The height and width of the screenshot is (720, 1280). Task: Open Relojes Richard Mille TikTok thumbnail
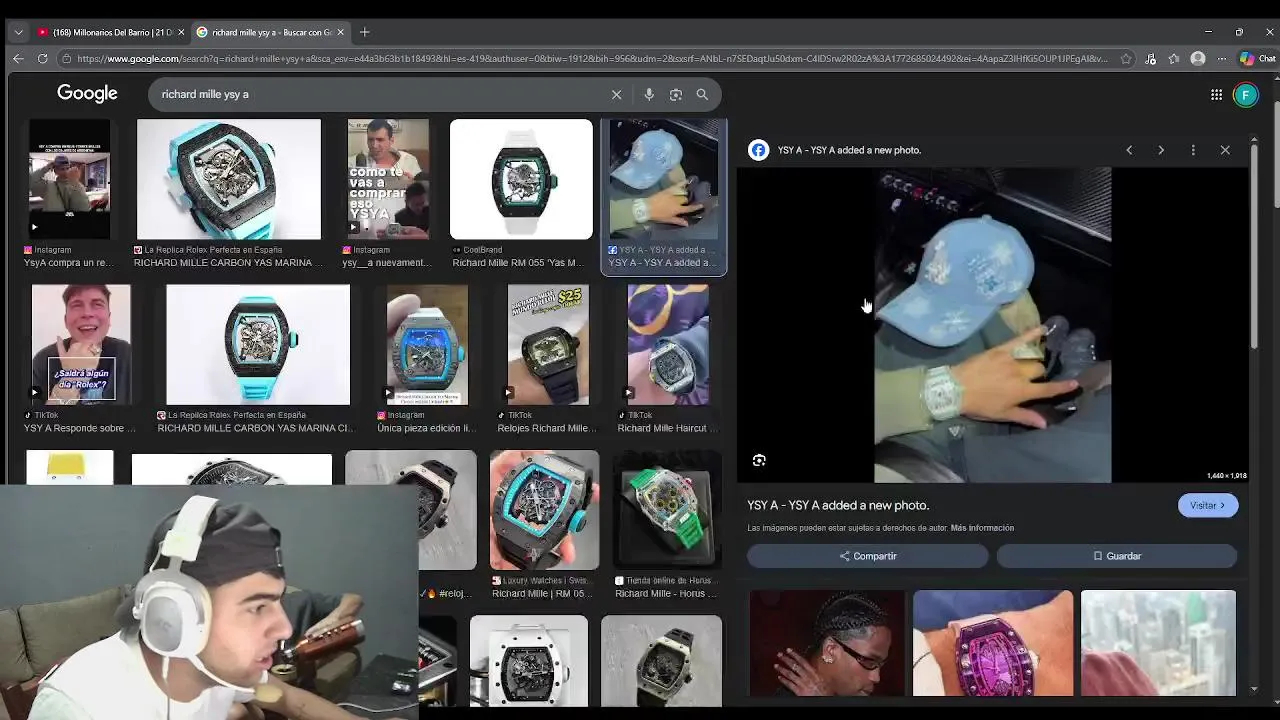tap(548, 344)
